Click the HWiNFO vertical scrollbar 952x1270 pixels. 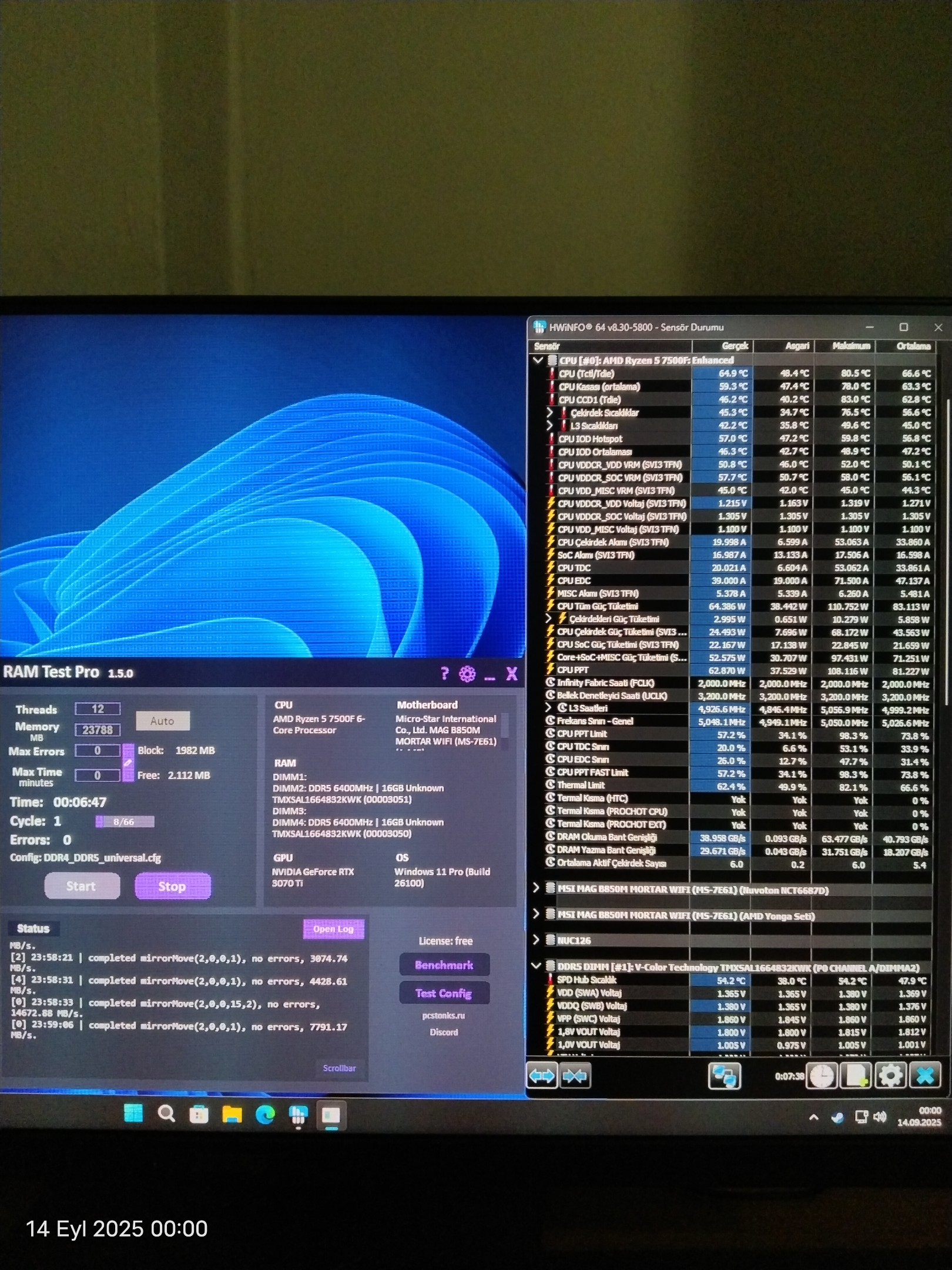[947, 553]
